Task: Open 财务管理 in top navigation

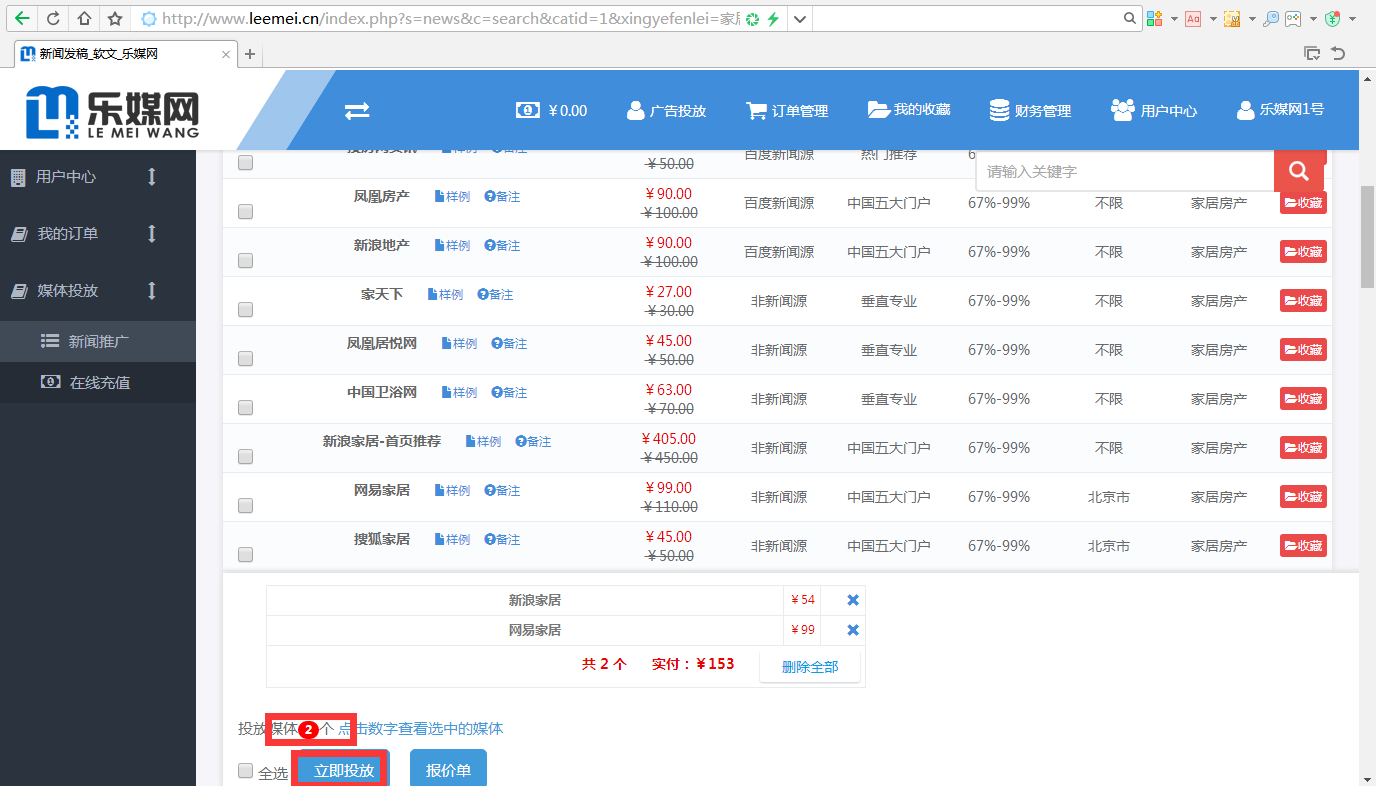Action: point(1030,111)
